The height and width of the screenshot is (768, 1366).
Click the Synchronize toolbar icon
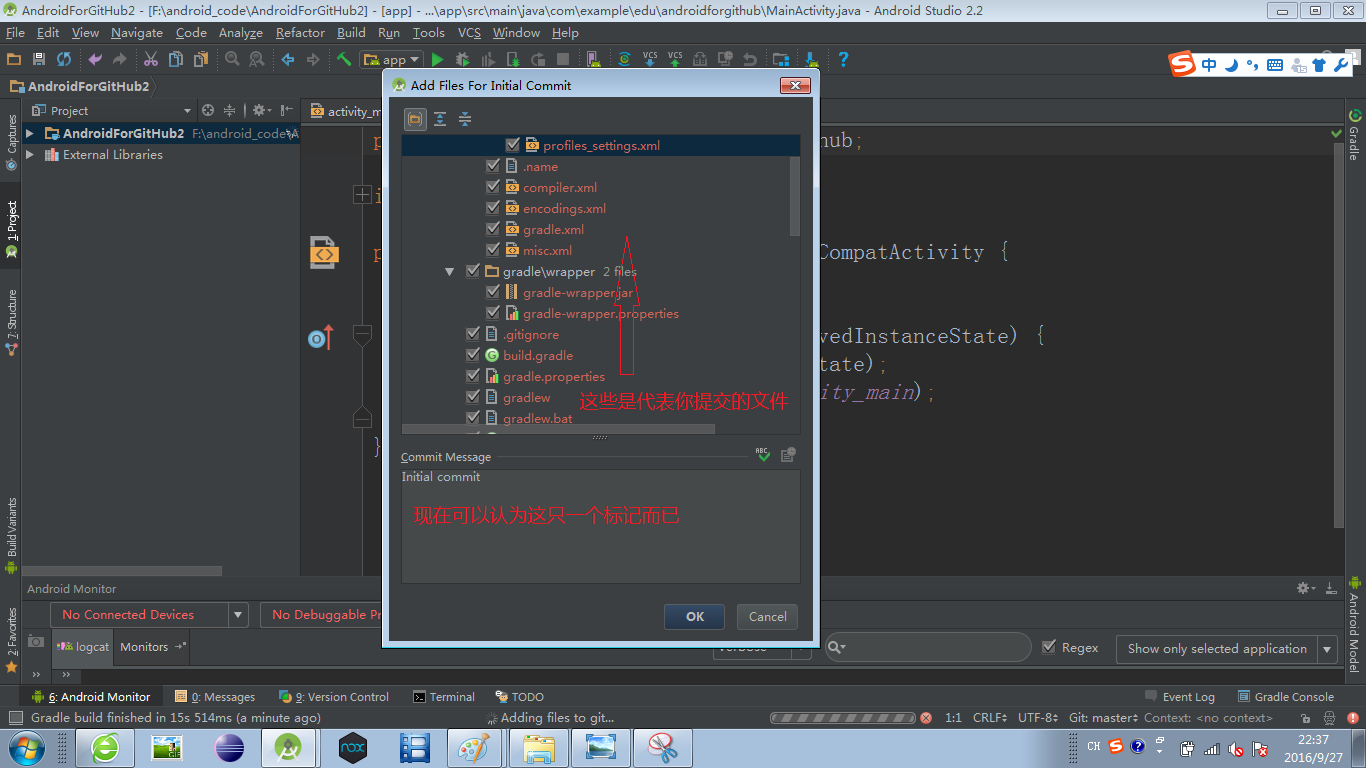click(x=64, y=59)
